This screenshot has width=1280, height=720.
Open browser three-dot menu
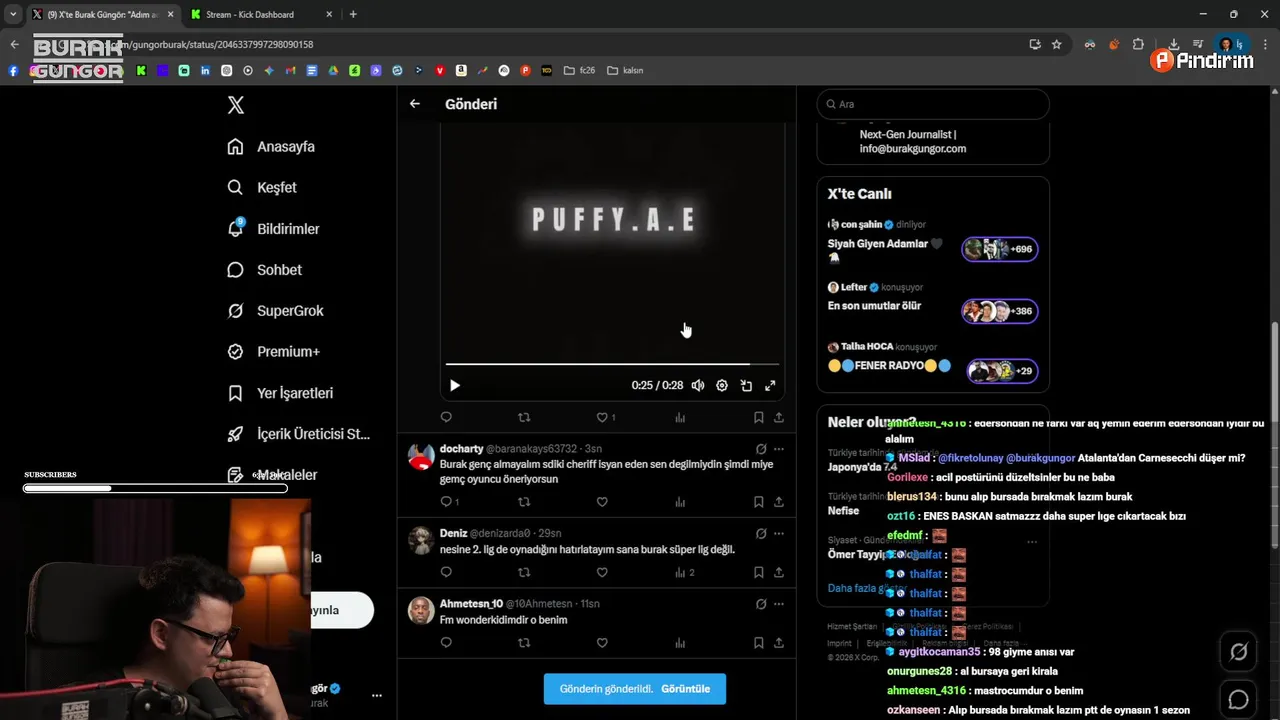[x=1266, y=44]
